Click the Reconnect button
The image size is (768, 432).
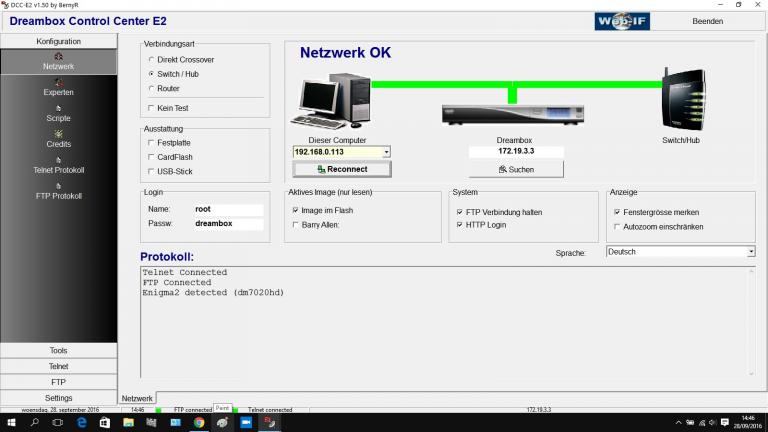coord(342,169)
